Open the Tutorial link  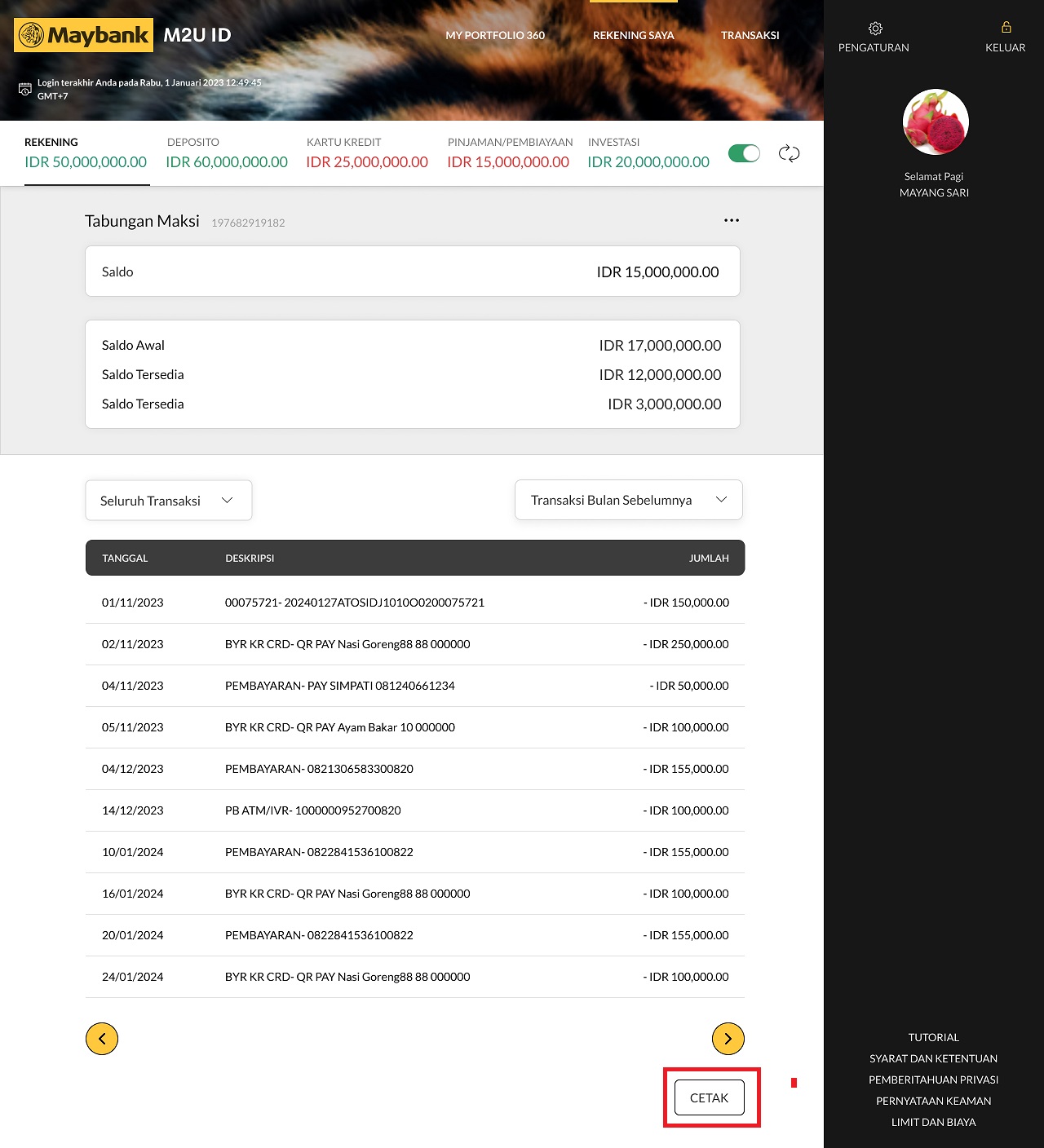click(934, 1037)
